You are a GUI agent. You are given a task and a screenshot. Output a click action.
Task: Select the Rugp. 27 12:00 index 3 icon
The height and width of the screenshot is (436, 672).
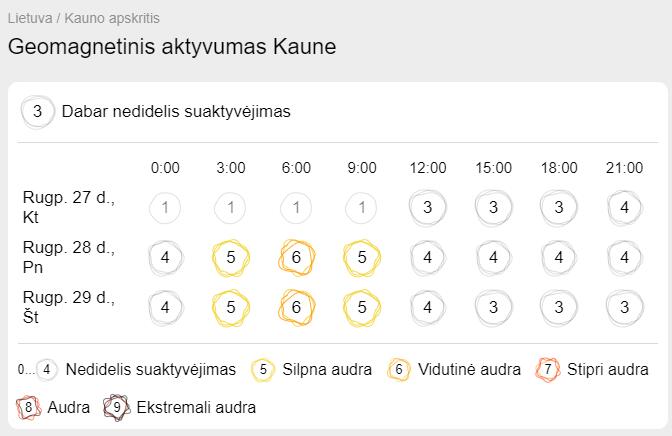coord(427,207)
